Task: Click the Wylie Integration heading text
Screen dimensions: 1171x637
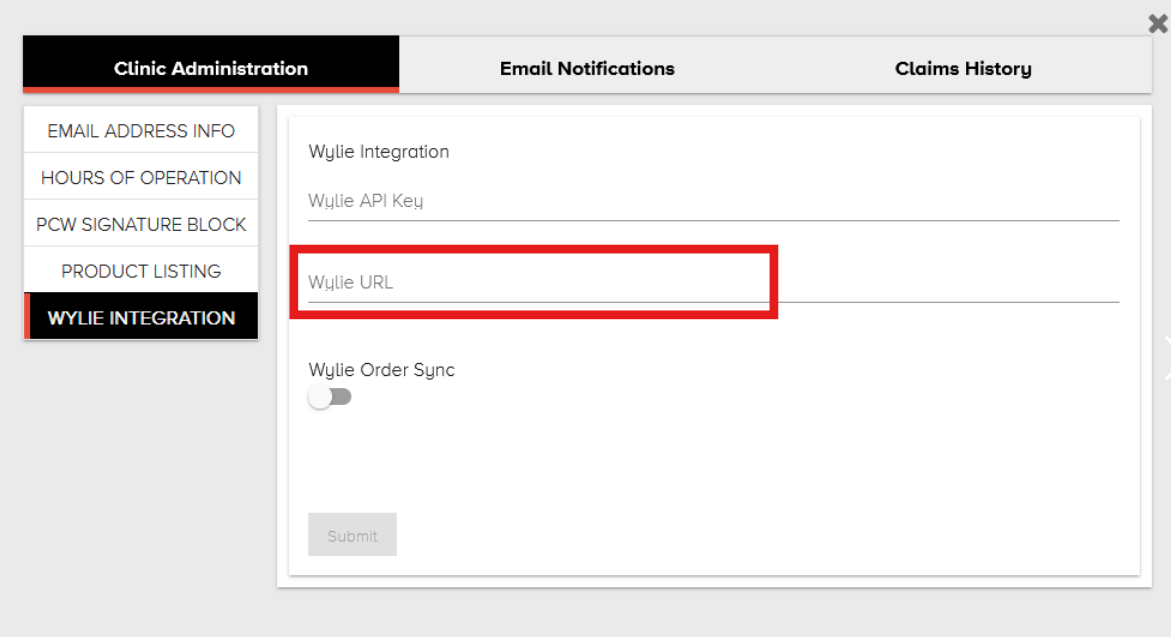Action: click(379, 152)
